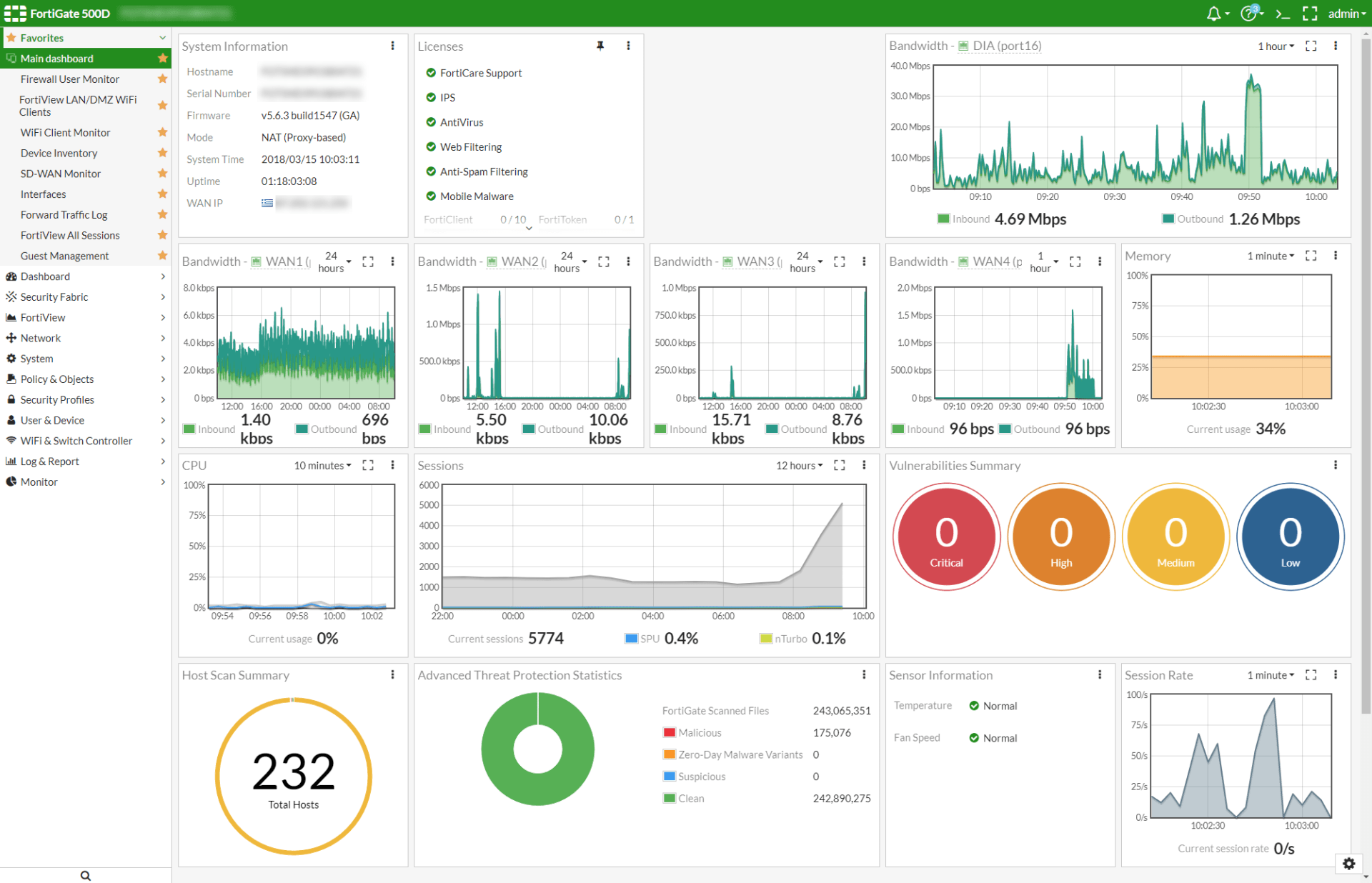Expand the WAN1 bandwidth widget
Image resolution: width=1372 pixels, height=883 pixels.
368,261
